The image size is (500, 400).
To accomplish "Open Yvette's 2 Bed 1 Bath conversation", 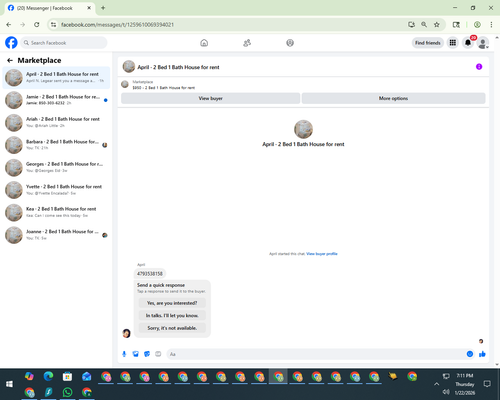I will pos(56,190).
